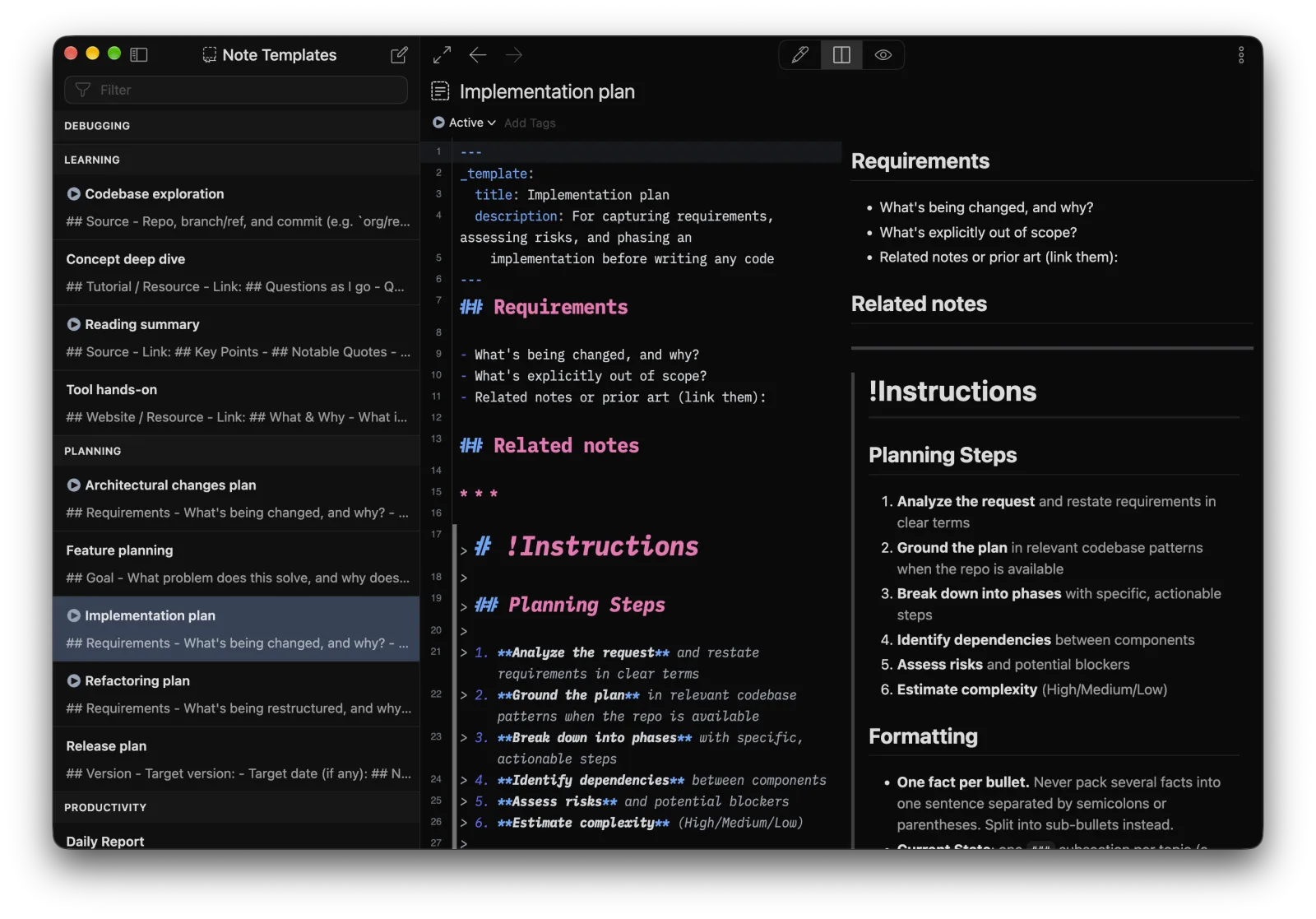The image size is (1316, 919).
Task: Click status icon on the Implementation plan list item
Action: (74, 615)
